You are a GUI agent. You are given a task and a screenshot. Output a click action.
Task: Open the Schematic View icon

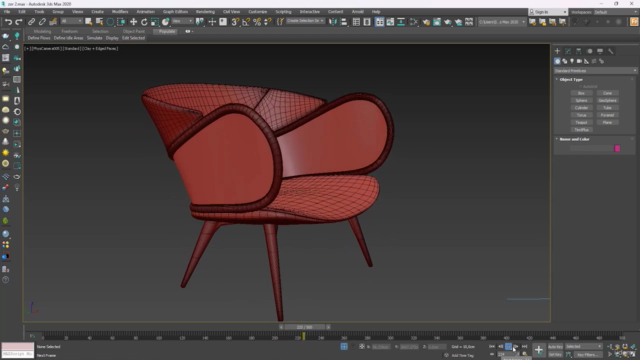401,22
